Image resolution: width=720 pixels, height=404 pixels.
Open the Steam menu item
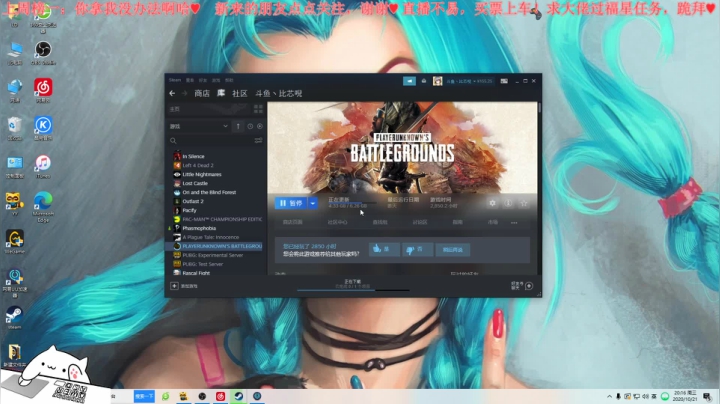point(174,80)
